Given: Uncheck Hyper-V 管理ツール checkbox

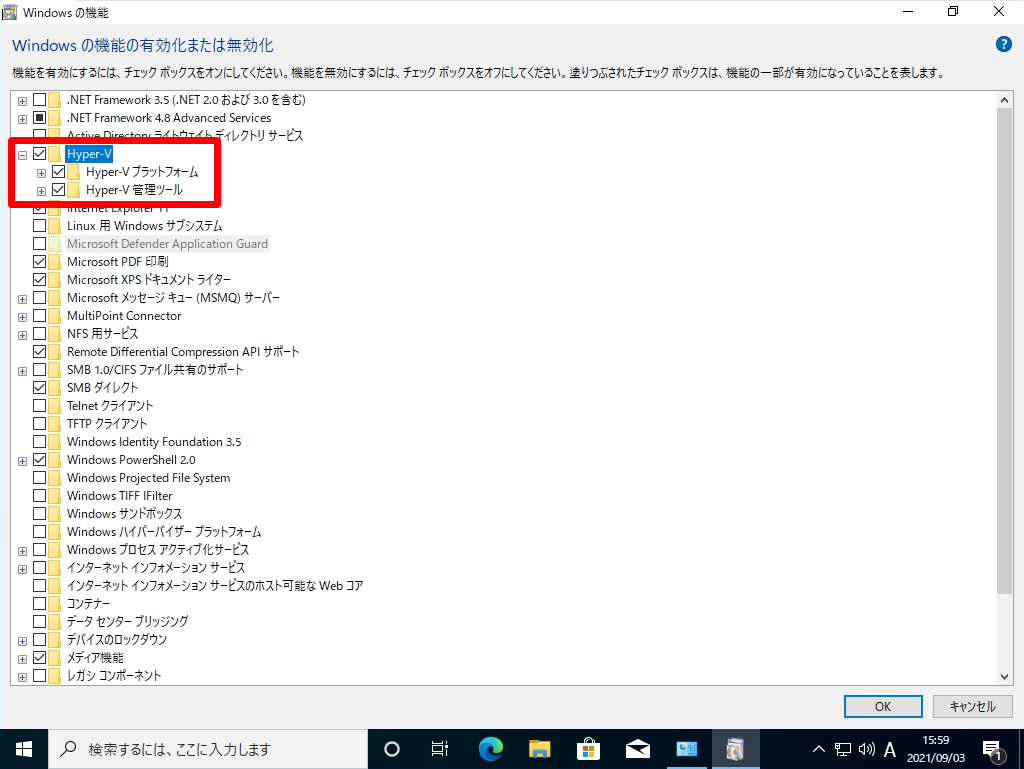Looking at the screenshot, I should pos(59,190).
